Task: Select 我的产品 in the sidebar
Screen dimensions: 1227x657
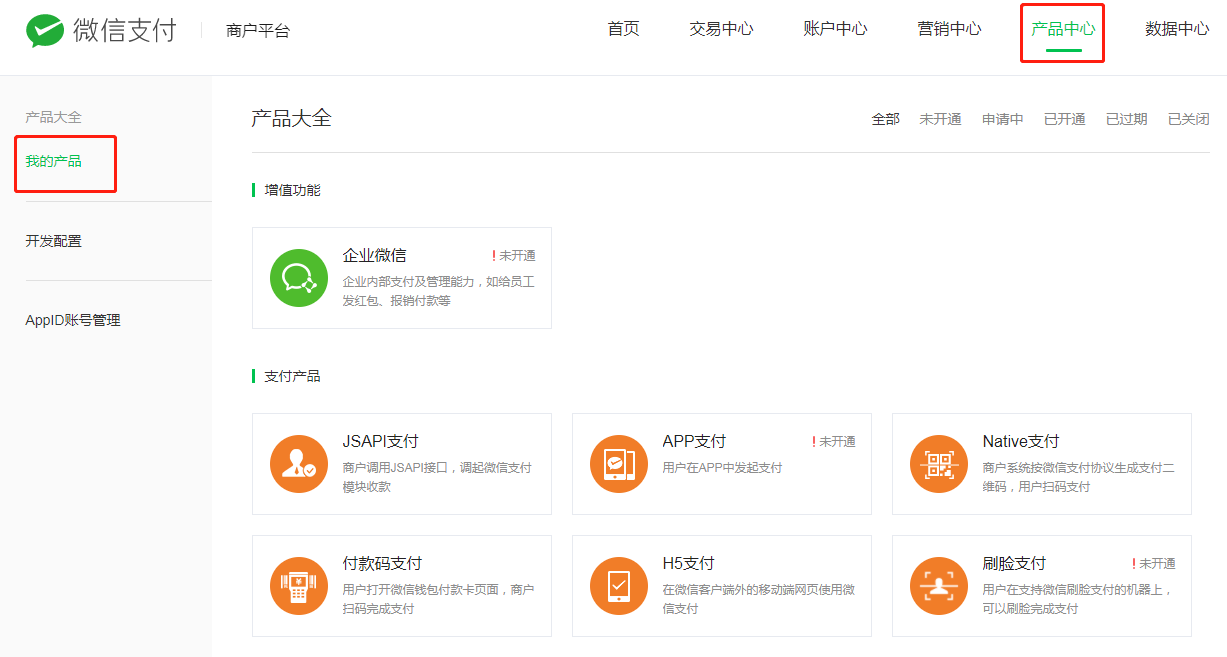Action: click(54, 161)
